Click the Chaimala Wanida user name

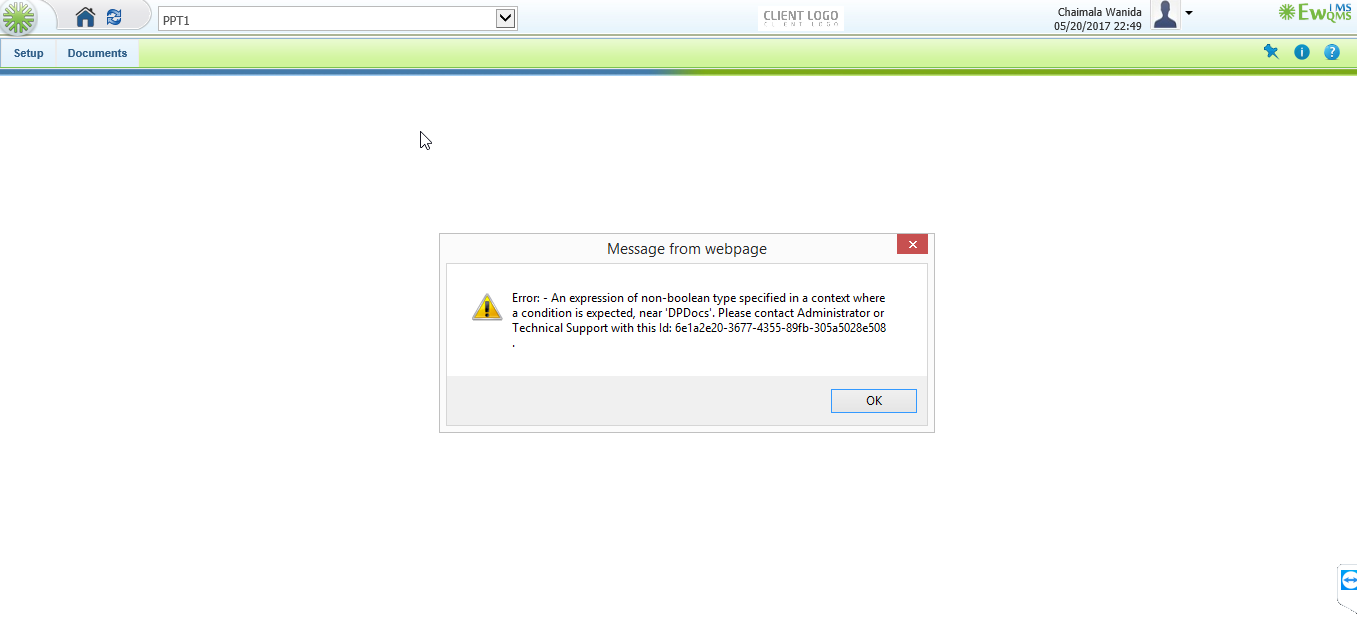1100,12
